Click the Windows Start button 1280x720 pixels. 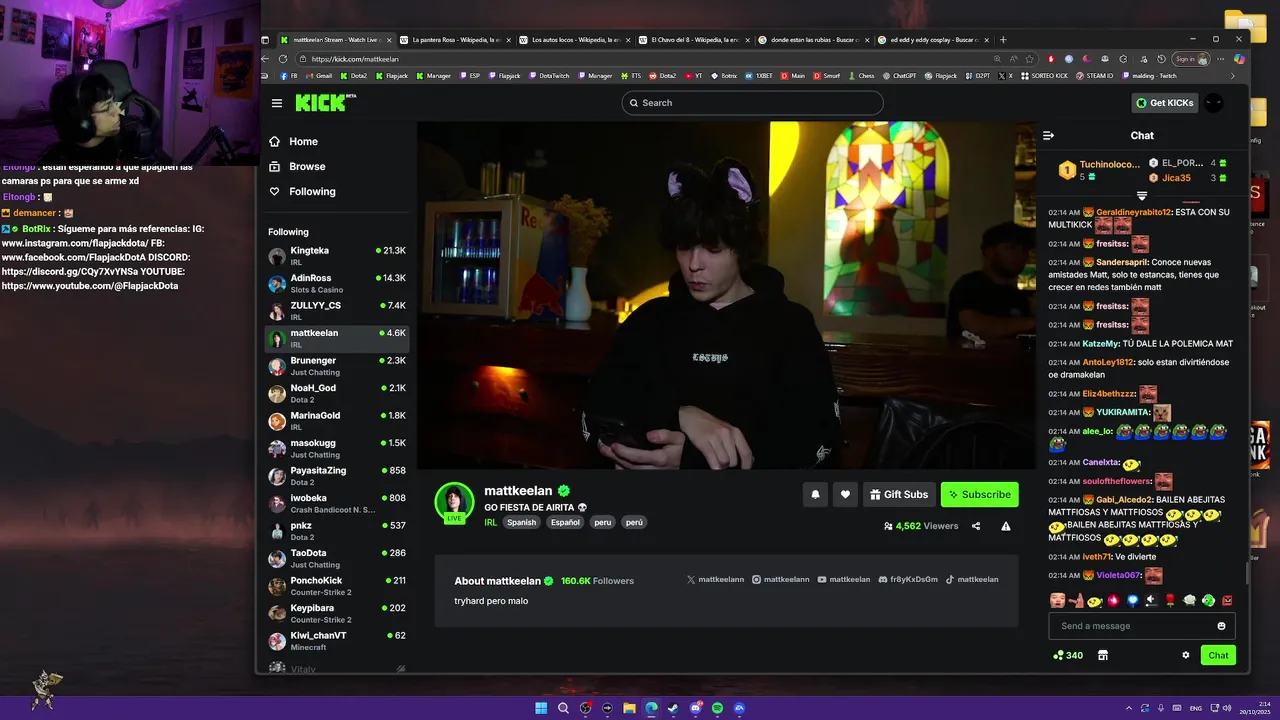[x=541, y=708]
